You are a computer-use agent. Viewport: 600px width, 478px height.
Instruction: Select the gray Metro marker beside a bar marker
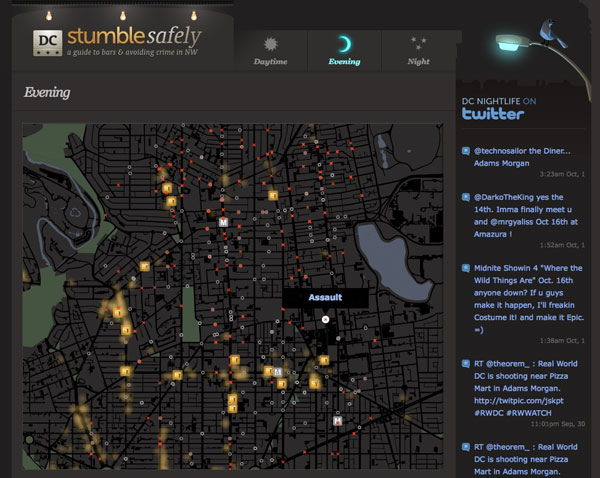pos(278,372)
